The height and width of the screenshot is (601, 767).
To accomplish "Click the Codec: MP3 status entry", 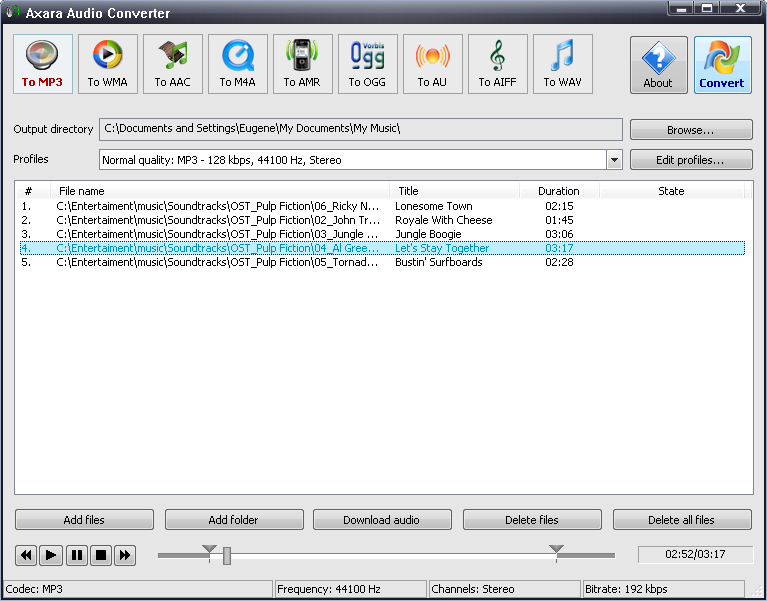I will click(138, 589).
